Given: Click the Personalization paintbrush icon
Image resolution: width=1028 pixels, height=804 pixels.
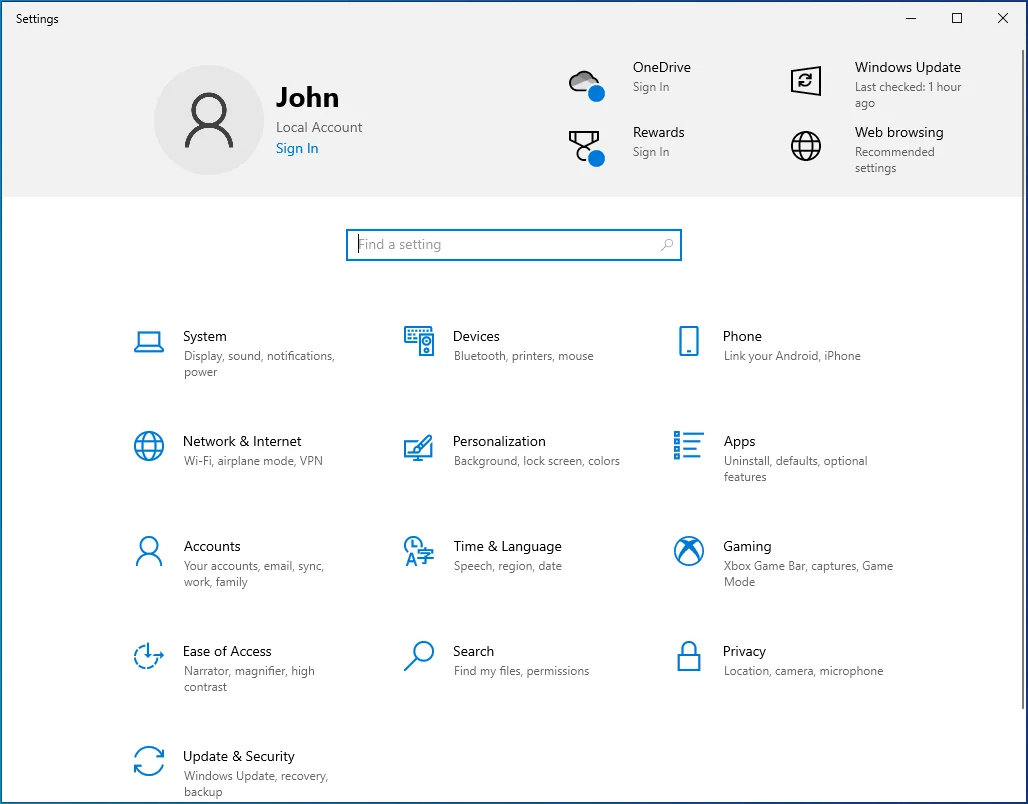Looking at the screenshot, I should coord(418,447).
